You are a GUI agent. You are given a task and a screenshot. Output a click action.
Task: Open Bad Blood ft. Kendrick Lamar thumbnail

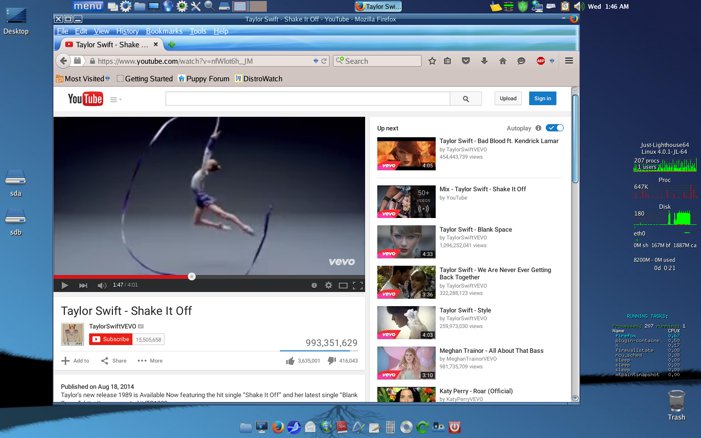[406, 153]
